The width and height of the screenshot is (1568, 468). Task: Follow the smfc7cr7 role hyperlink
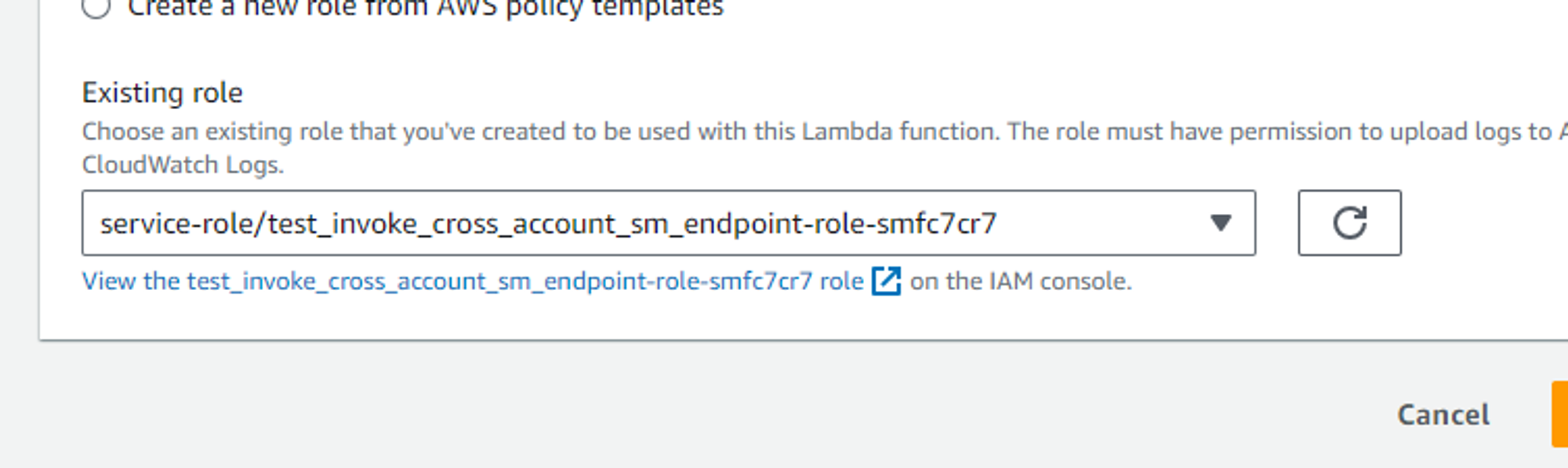point(473,281)
